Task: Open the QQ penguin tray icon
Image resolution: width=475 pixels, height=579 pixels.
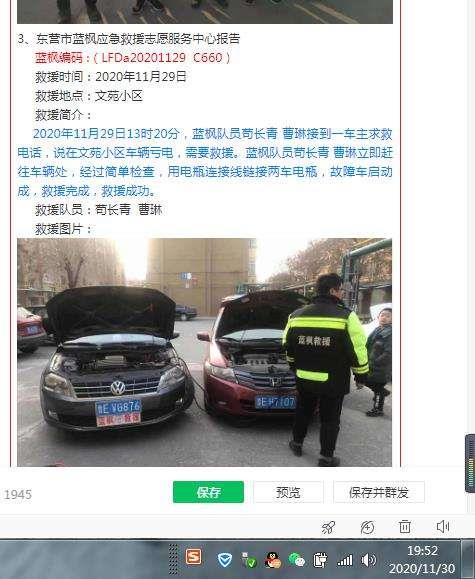Action: click(273, 560)
